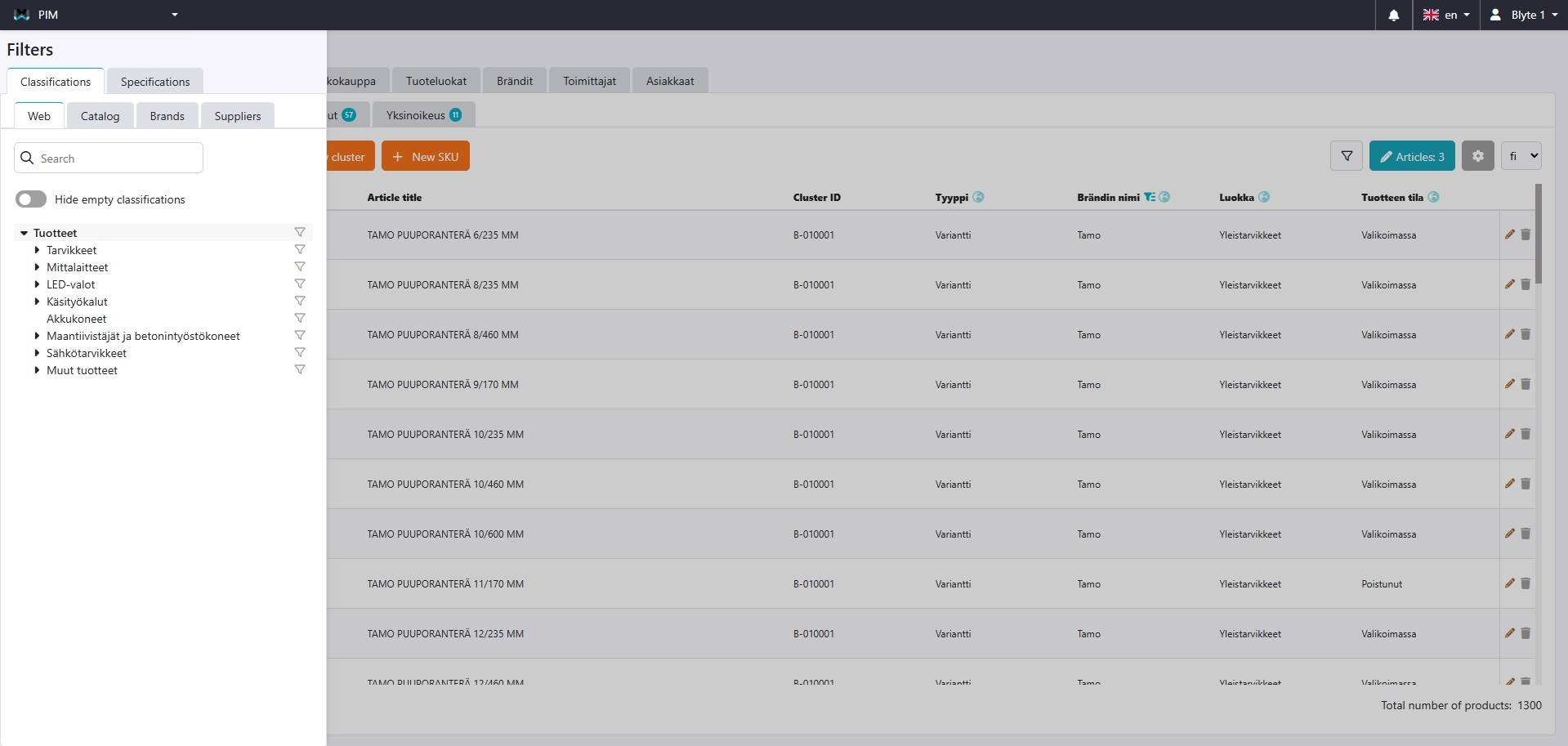1568x746 pixels.
Task: Delete TAMO PUUPORANTERÄ 8/460 MM row
Action: point(1526,334)
